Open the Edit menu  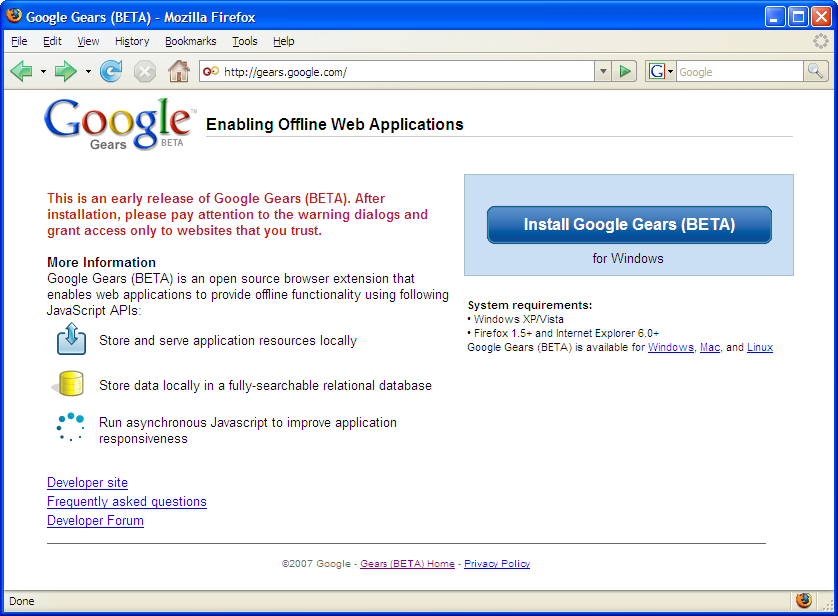[x=52, y=41]
